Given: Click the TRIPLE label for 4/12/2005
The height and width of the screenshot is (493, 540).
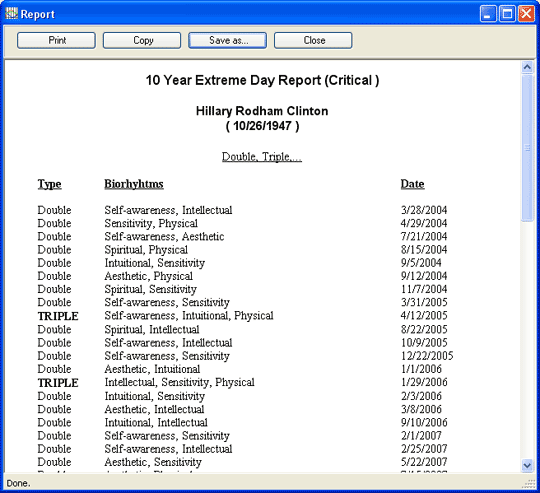Looking at the screenshot, I should tap(58, 316).
